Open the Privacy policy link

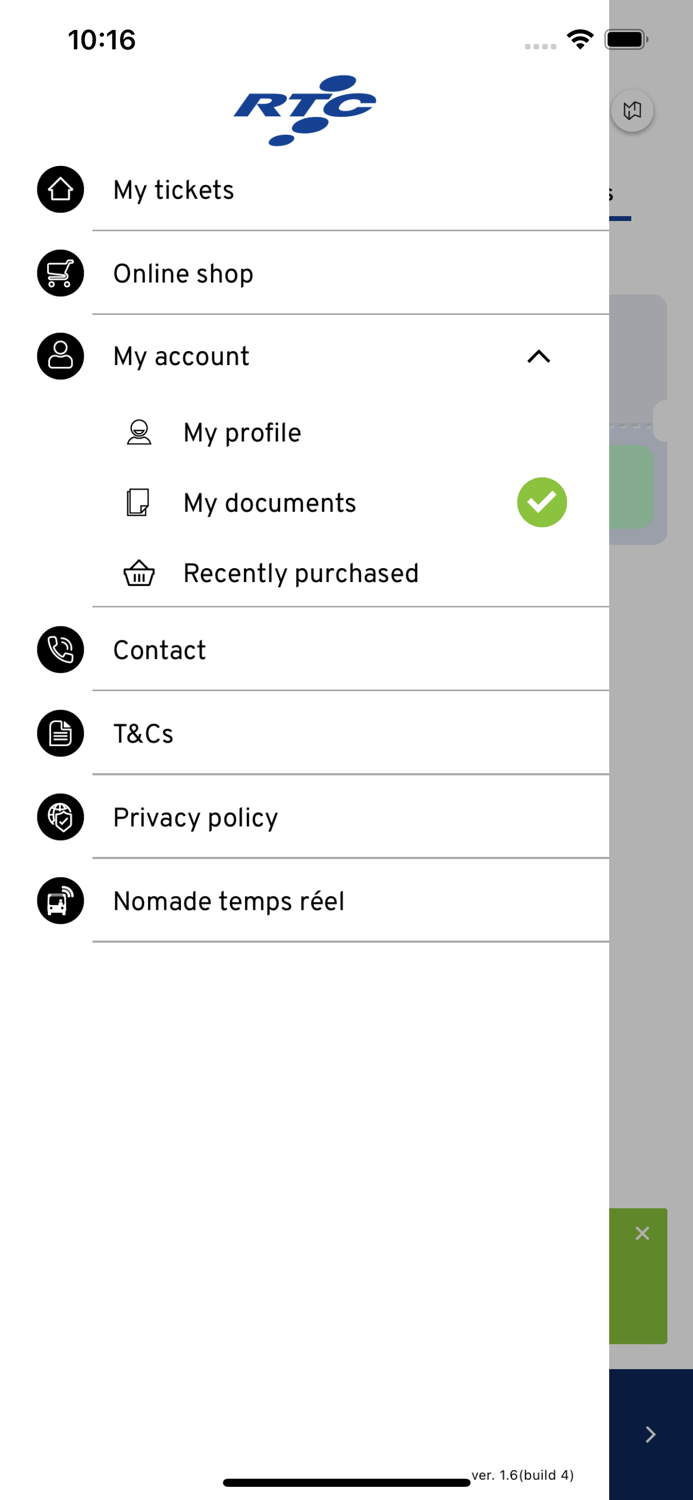[196, 818]
